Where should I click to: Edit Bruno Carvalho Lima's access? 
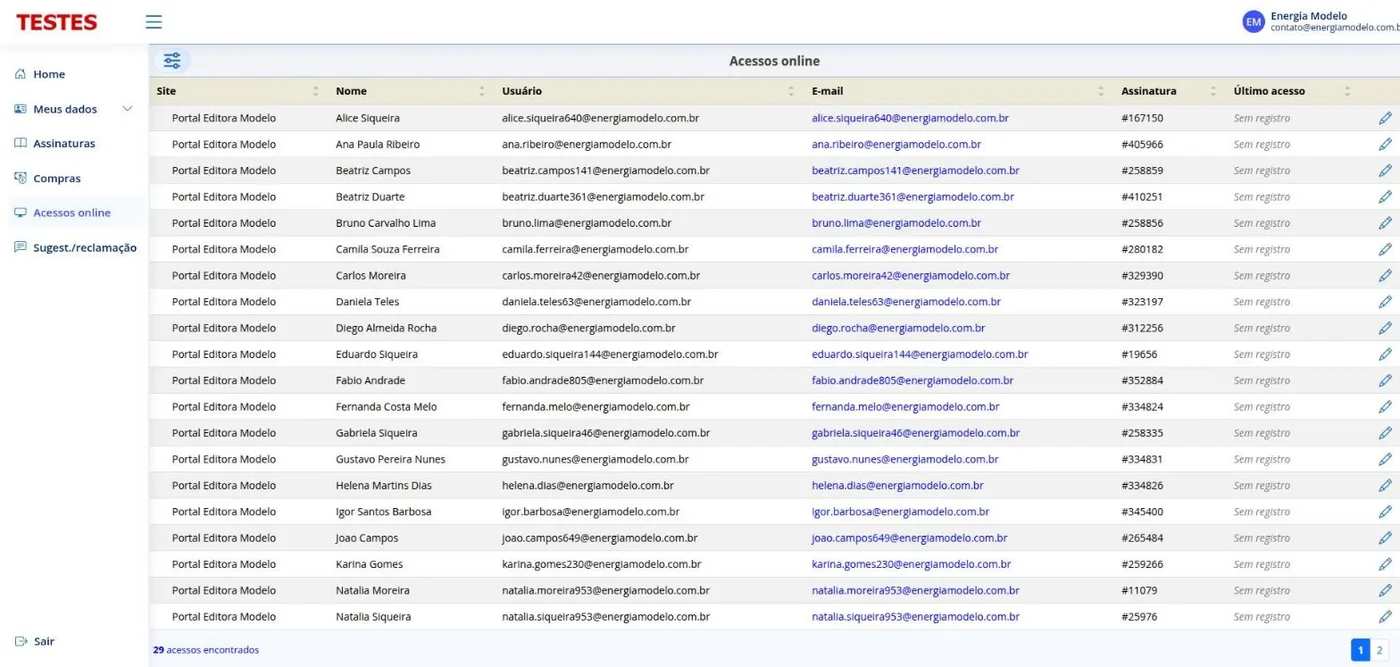click(x=1385, y=223)
